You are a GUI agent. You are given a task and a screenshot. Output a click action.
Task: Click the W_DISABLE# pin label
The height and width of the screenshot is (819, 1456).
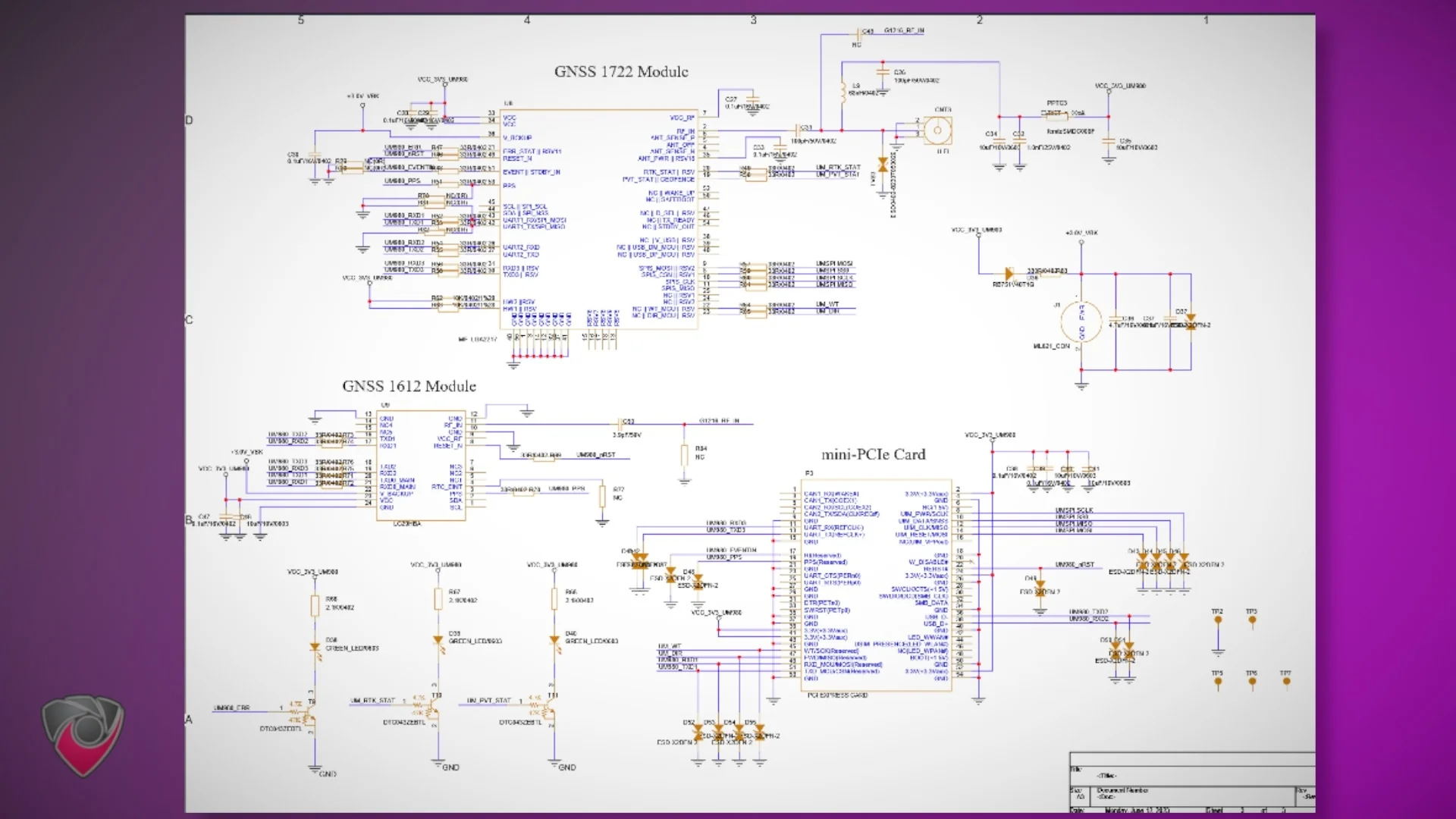tap(928, 562)
